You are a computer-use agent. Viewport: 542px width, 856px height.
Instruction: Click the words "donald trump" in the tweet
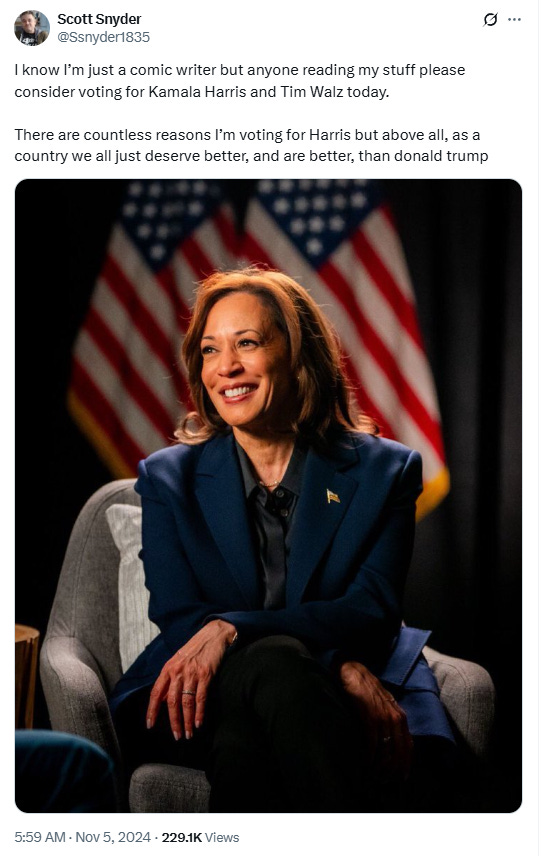(441, 156)
